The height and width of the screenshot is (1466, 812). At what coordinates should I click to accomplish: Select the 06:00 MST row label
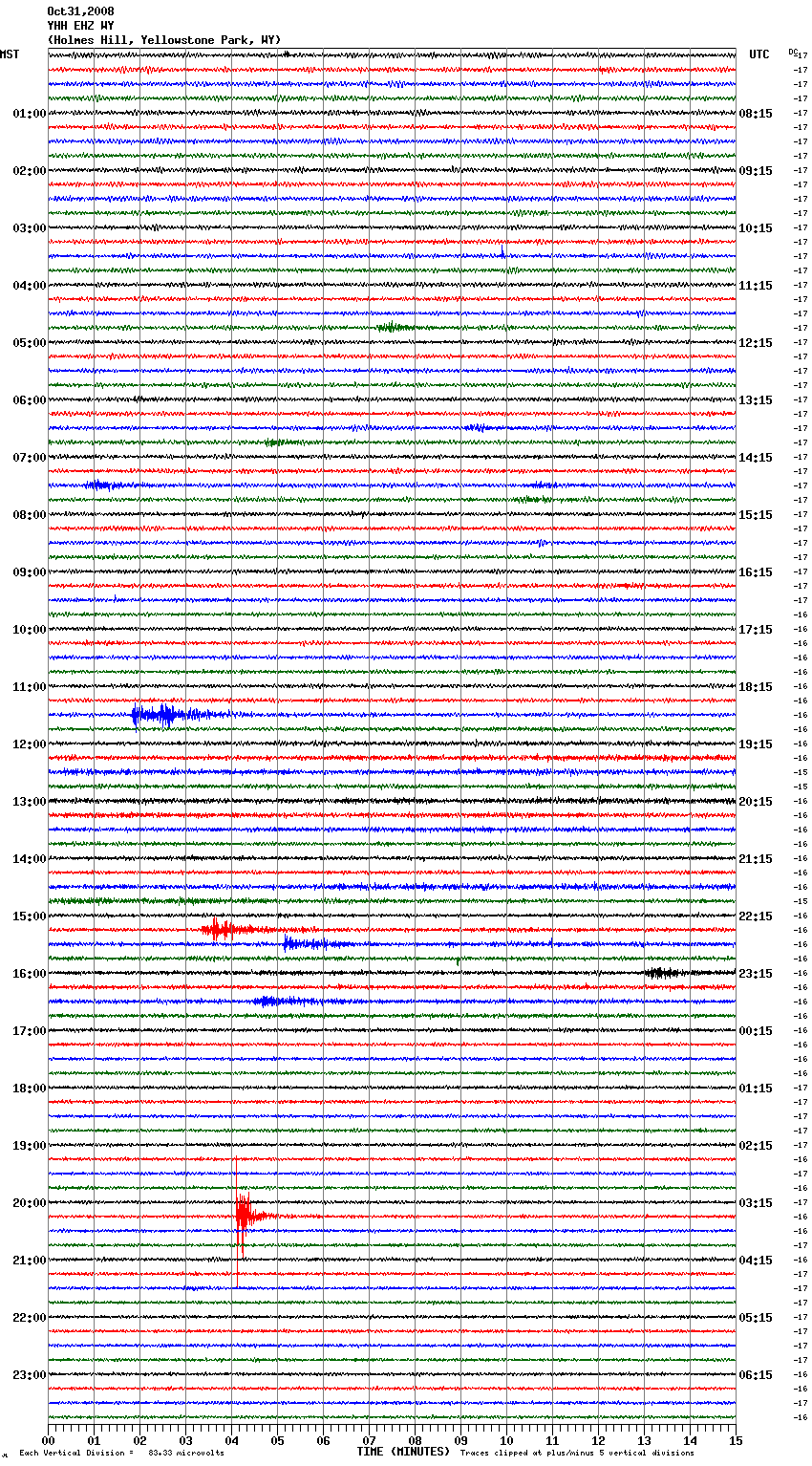tap(30, 400)
